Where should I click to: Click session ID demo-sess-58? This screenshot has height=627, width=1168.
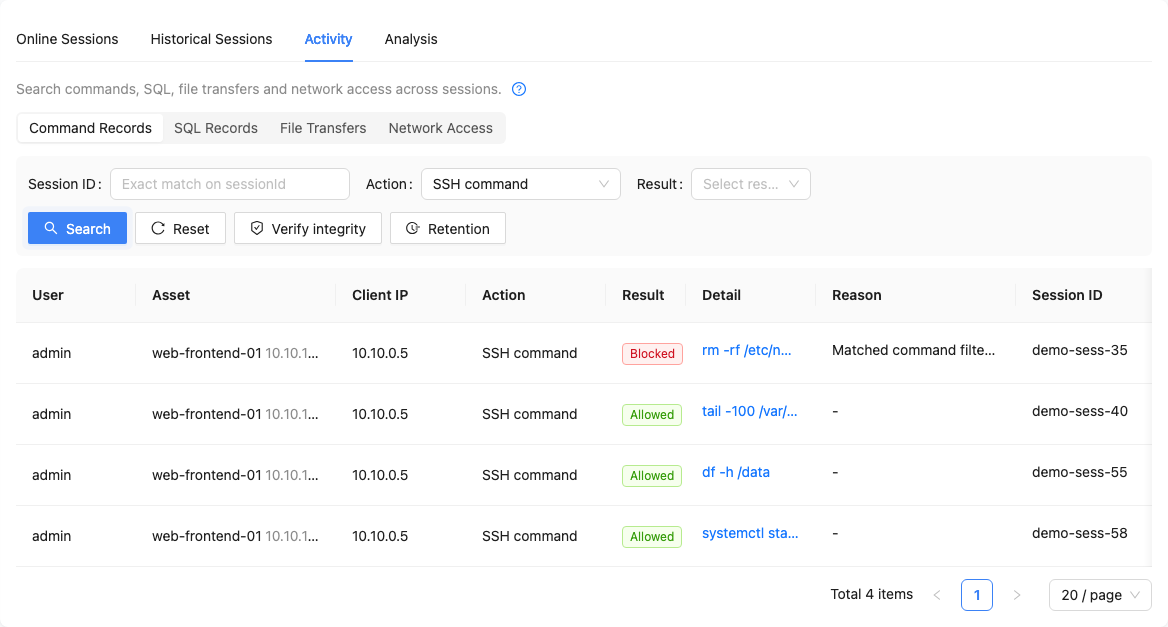point(1079,533)
